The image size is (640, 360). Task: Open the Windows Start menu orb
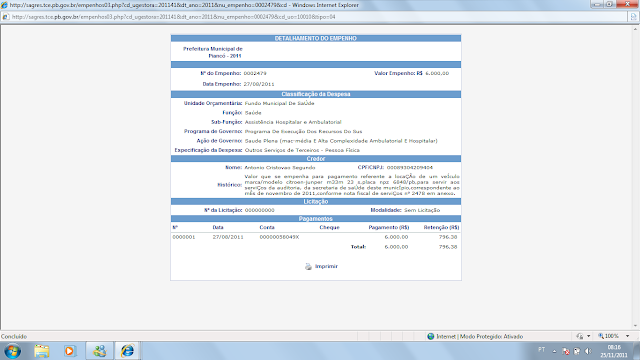coord(13,351)
